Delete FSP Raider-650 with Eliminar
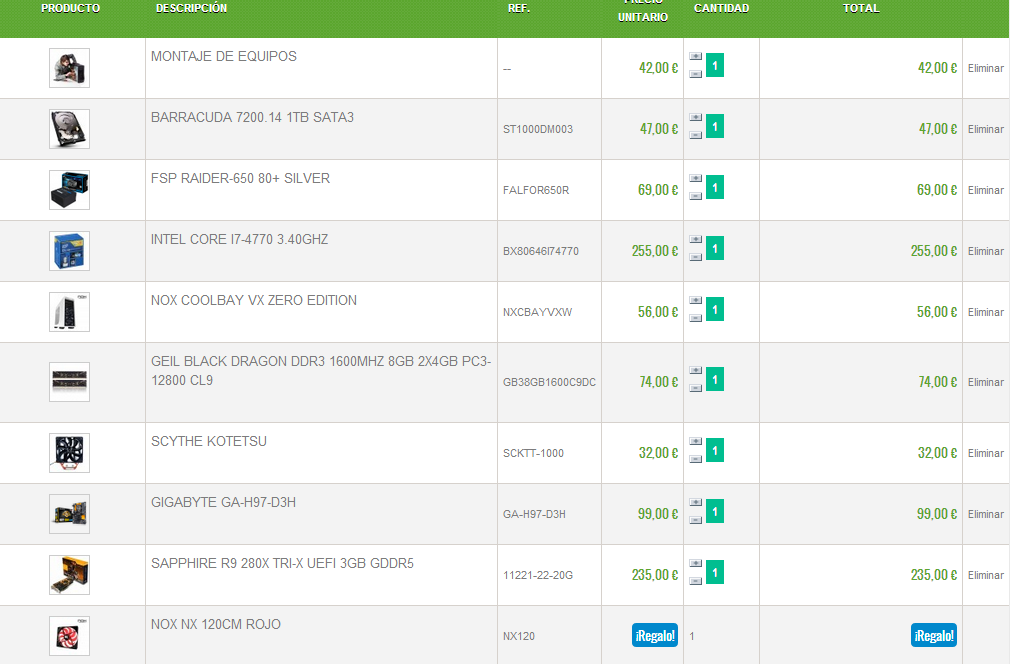 click(985, 191)
